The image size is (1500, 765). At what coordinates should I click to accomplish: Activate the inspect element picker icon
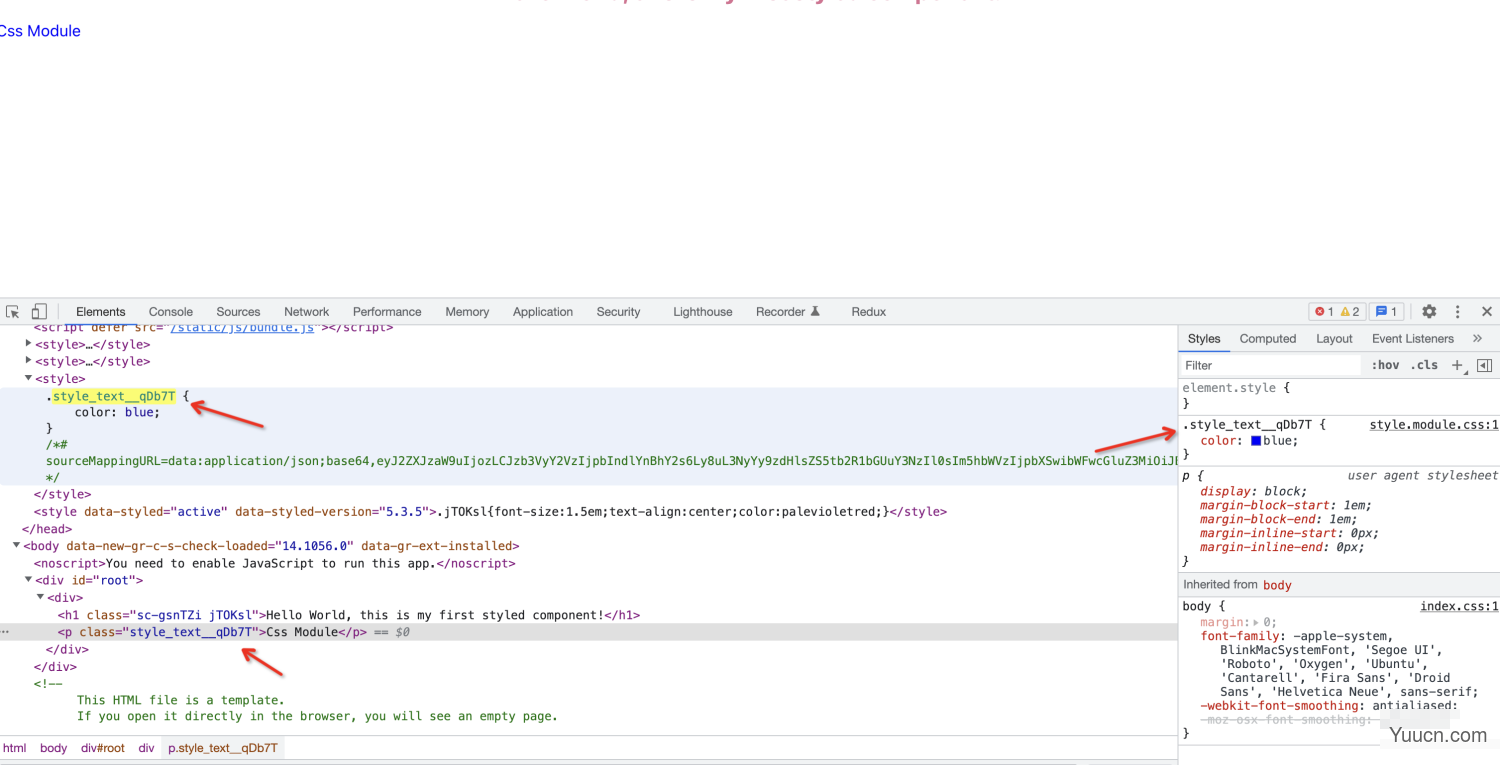[13, 312]
